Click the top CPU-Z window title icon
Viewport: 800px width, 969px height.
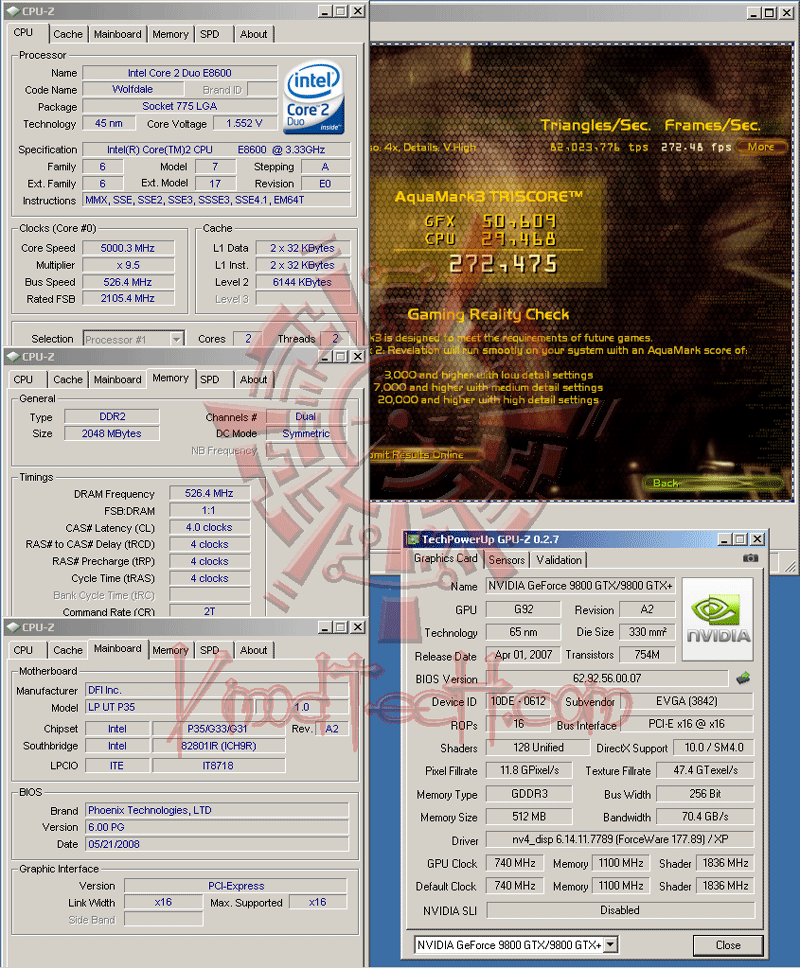[x=13, y=11]
